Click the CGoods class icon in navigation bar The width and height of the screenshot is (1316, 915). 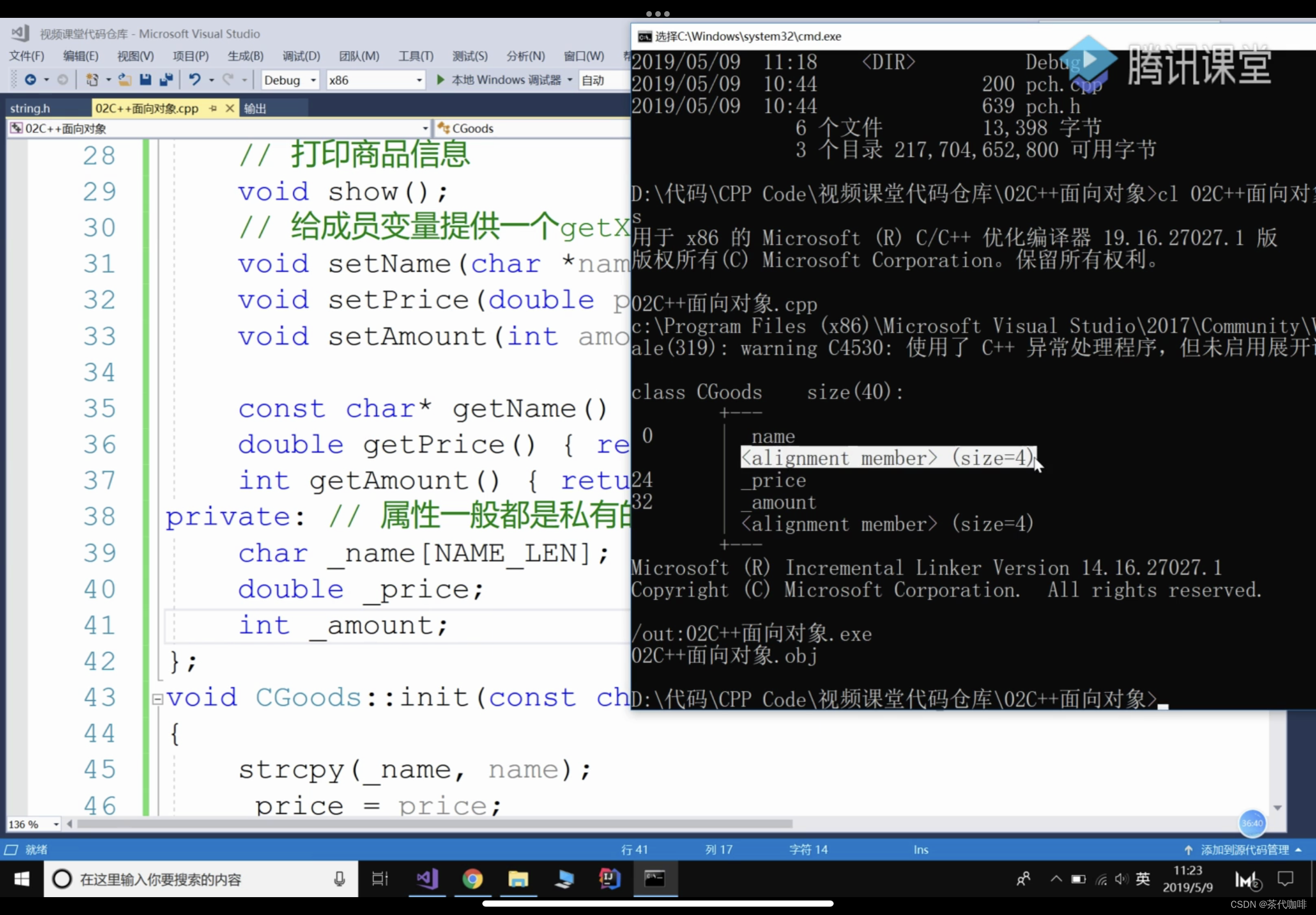(x=443, y=128)
